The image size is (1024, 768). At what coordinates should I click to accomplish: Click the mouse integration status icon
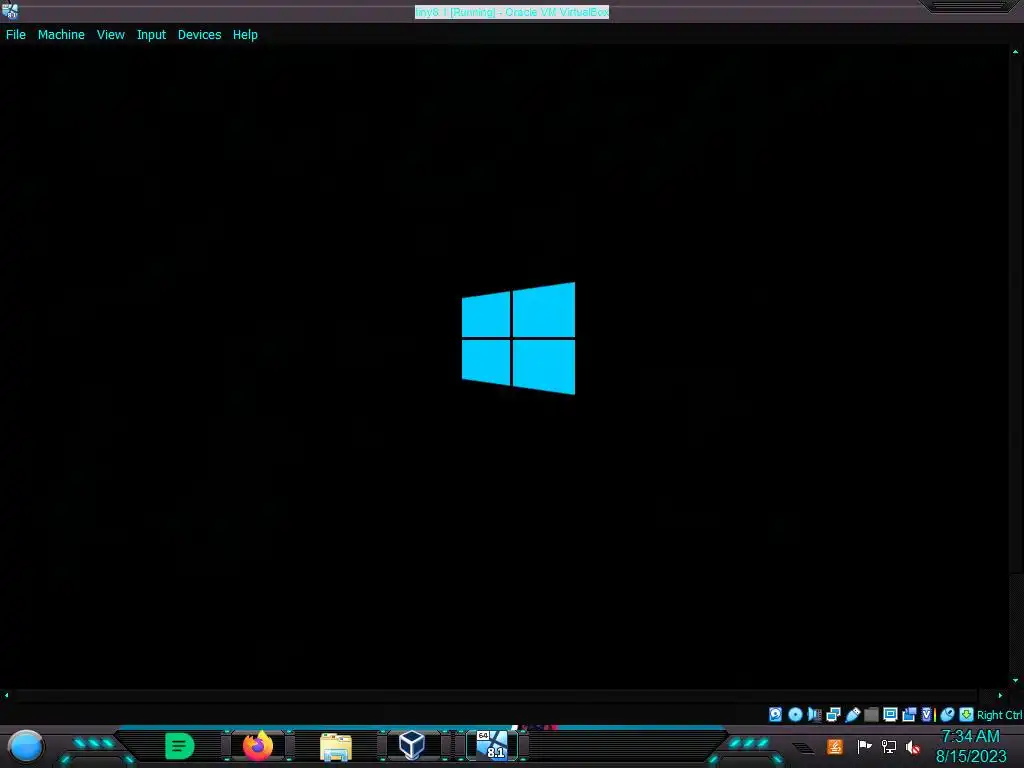[x=948, y=714]
